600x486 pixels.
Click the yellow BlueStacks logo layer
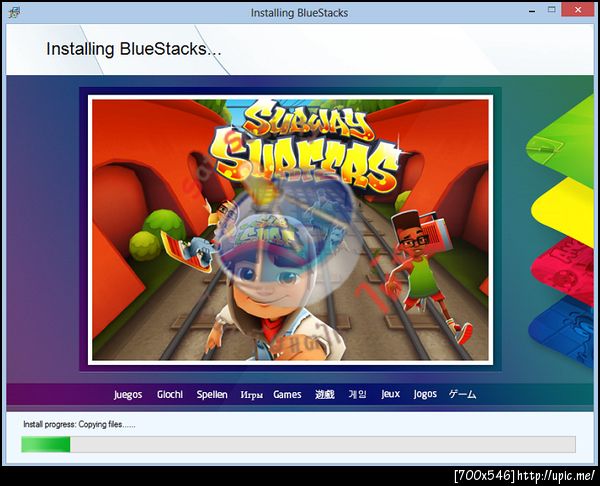[566, 210]
